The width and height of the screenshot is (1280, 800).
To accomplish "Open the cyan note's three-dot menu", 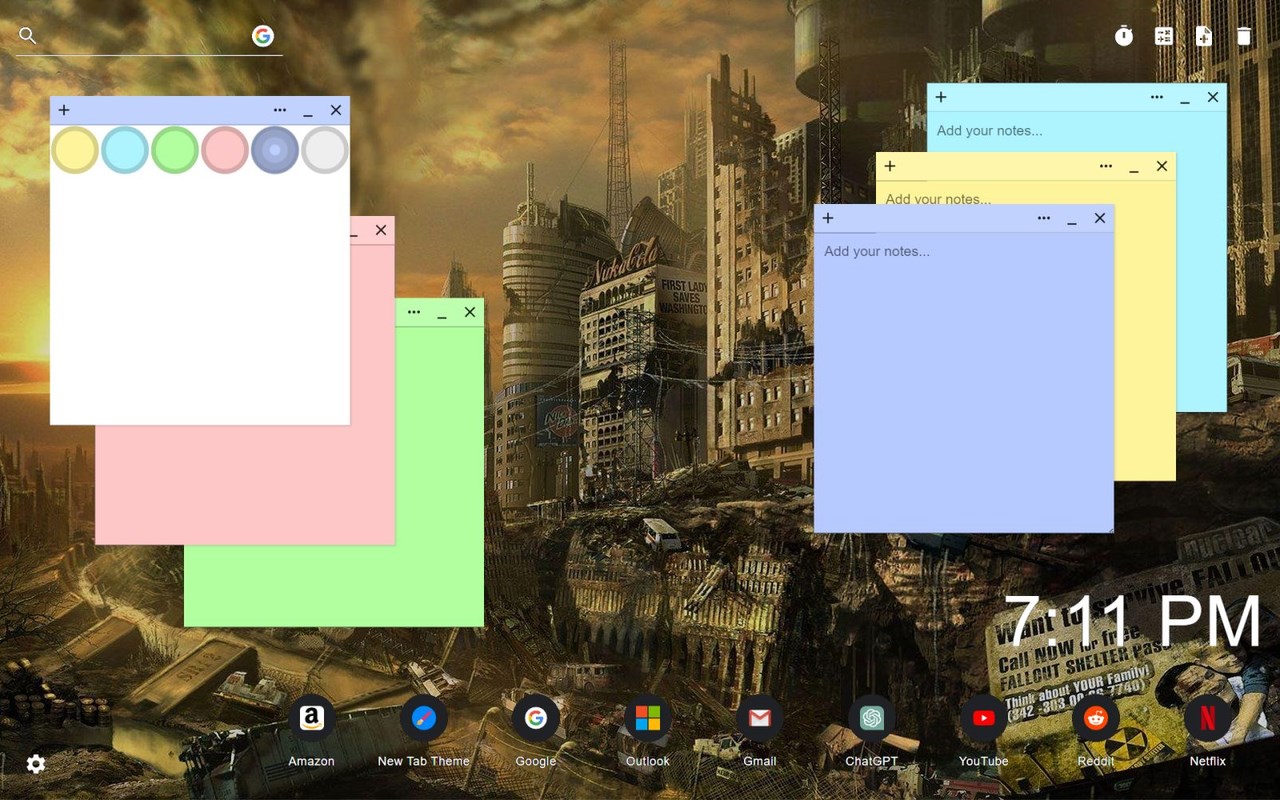I will (1157, 97).
